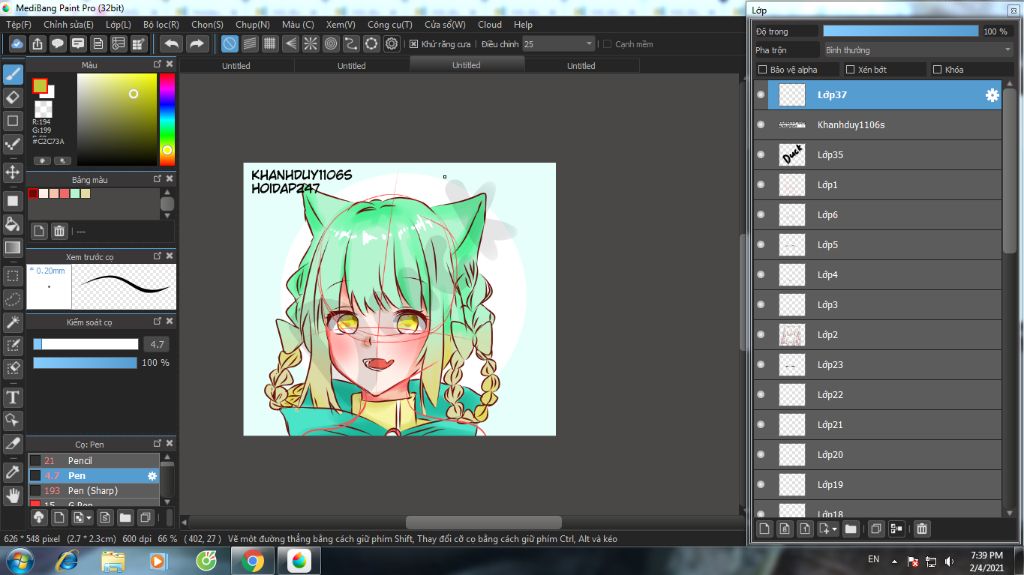Click the Redo arrow in toolbar

(x=196, y=44)
